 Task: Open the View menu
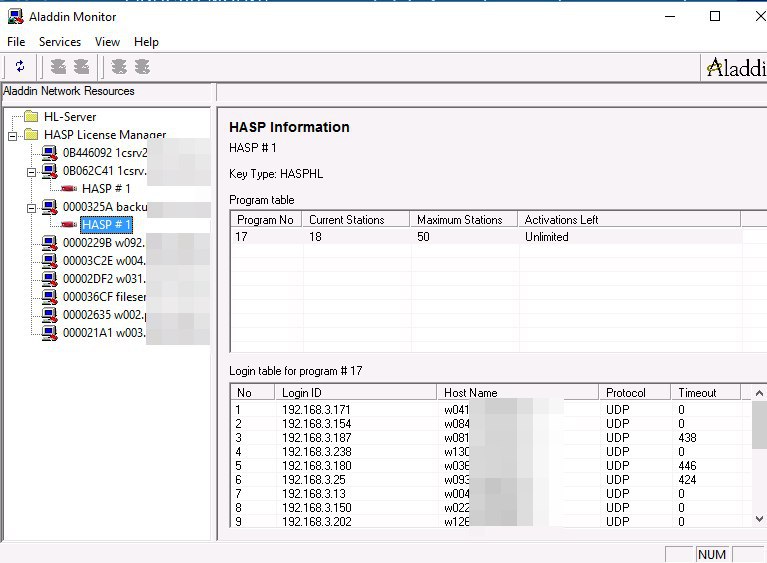(x=107, y=42)
